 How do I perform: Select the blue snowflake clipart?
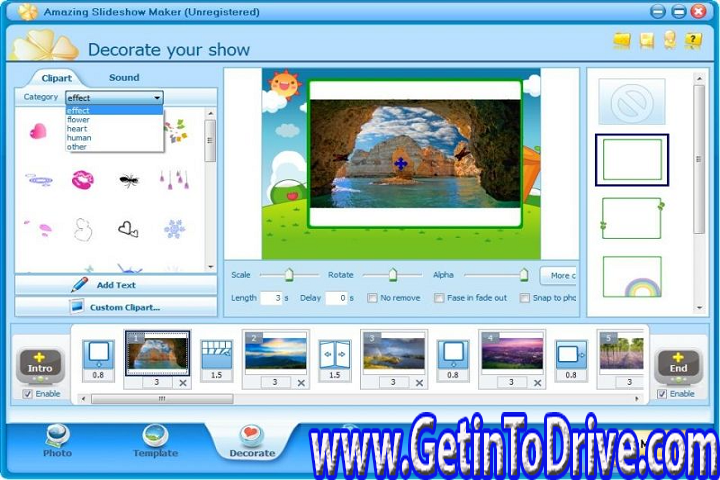click(x=174, y=228)
